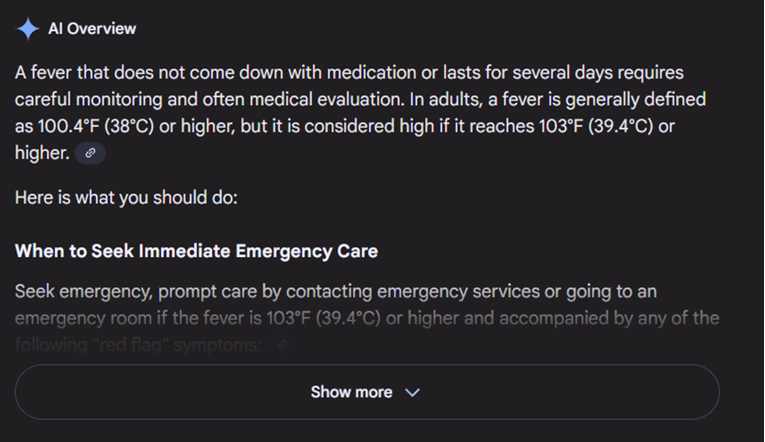
Task: Select the "When to Seek Immediate Emergency Care" heading
Action: pos(196,251)
